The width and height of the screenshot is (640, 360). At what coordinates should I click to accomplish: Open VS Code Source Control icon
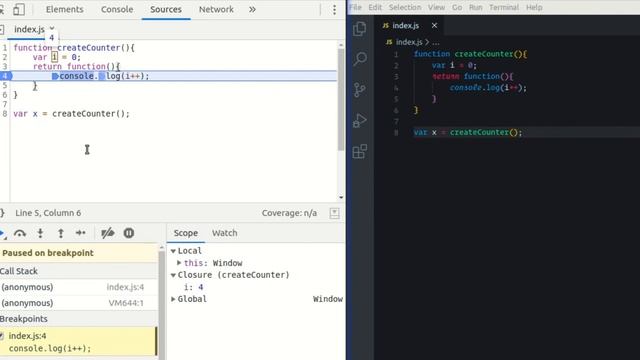pyautogui.click(x=360, y=90)
